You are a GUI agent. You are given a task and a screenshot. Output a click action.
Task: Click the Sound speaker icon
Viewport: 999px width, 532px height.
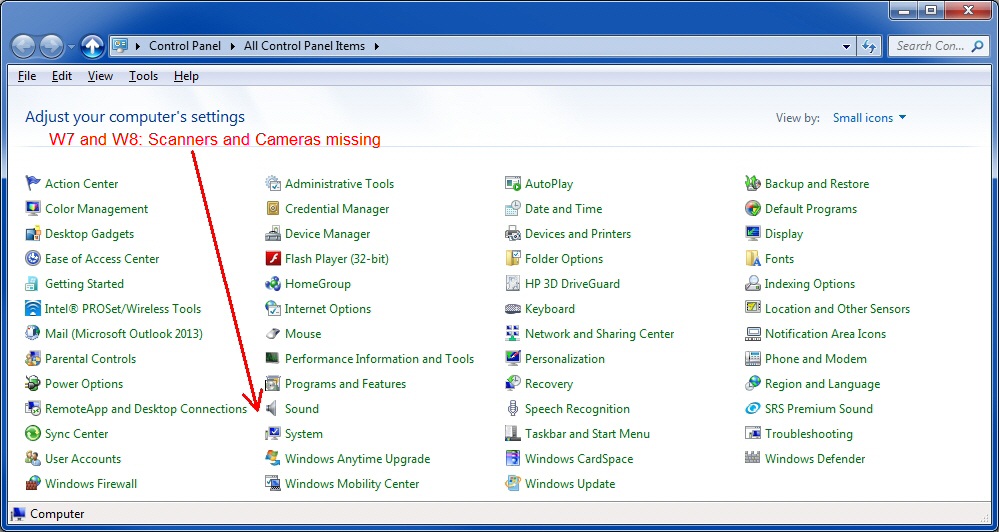273,408
